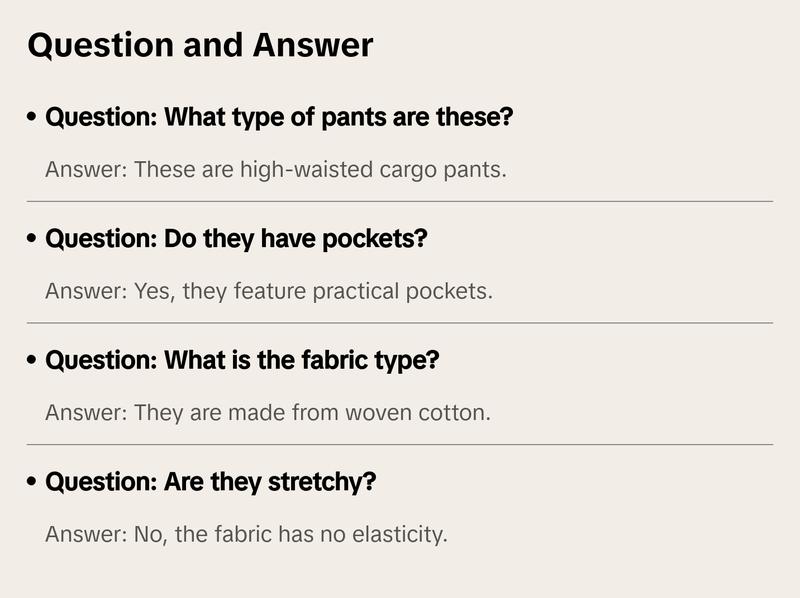
Task: Click the 'Answer:' label before 'They are made'
Action: (x=86, y=412)
